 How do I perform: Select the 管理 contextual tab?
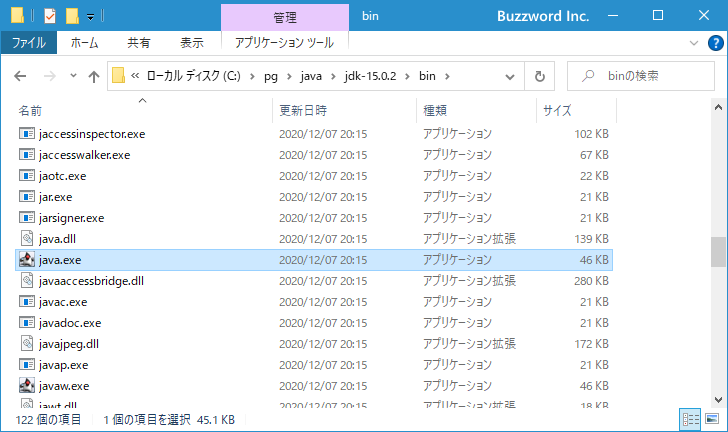pos(285,18)
